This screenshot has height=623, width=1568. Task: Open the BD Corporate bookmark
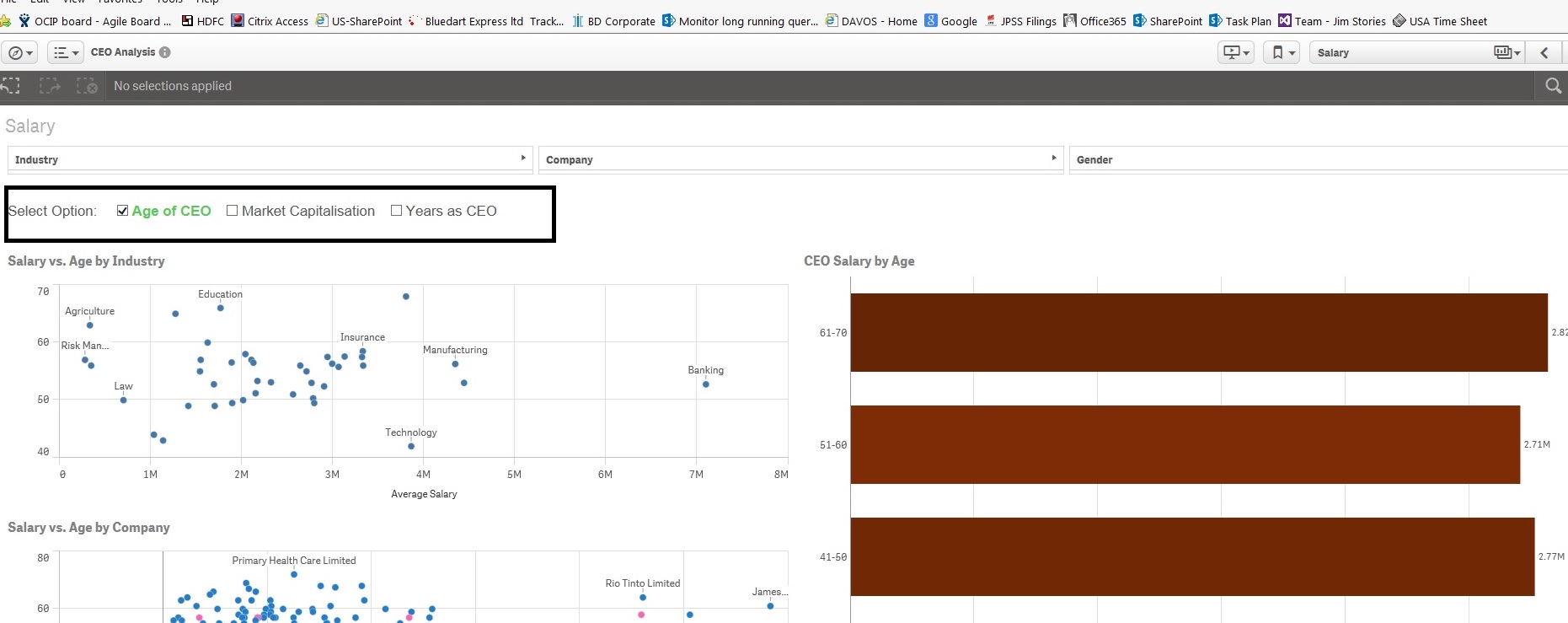[x=613, y=21]
